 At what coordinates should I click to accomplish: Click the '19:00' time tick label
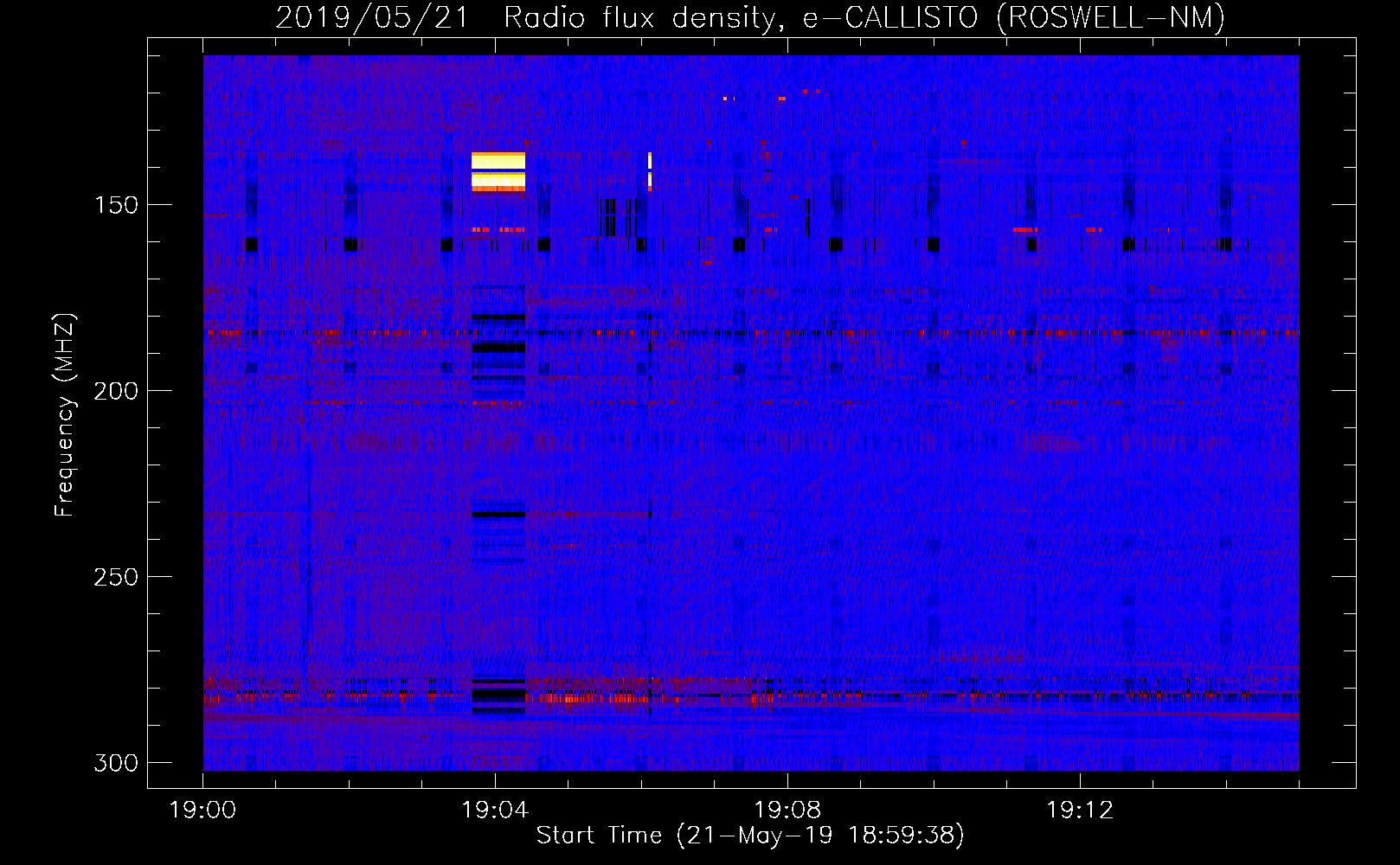202,810
